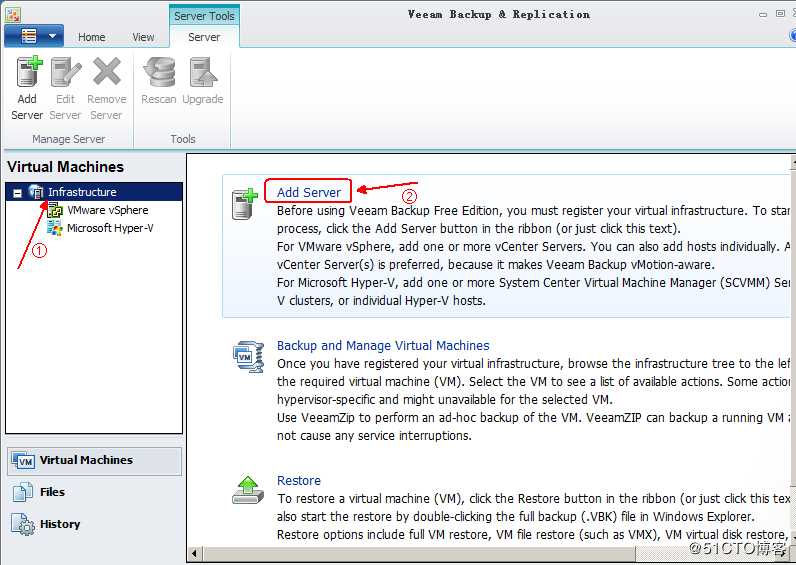The width and height of the screenshot is (796, 565).
Task: Click the Files pane documents icon
Action: pyautogui.click(x=22, y=492)
